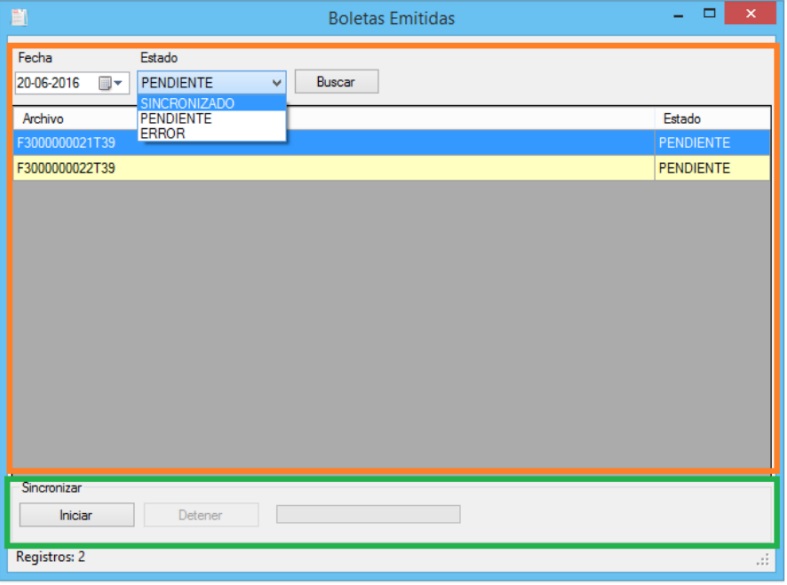Select SINCRONIZADO from the Estado list
This screenshot has height=585, width=787.
(211, 103)
